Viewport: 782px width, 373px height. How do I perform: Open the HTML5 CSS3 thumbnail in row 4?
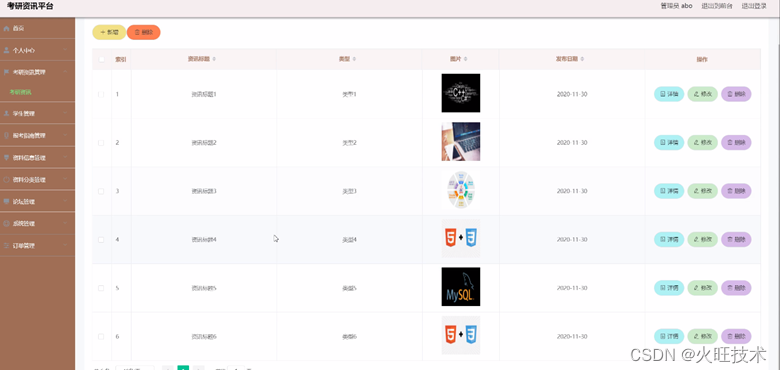[x=461, y=238]
